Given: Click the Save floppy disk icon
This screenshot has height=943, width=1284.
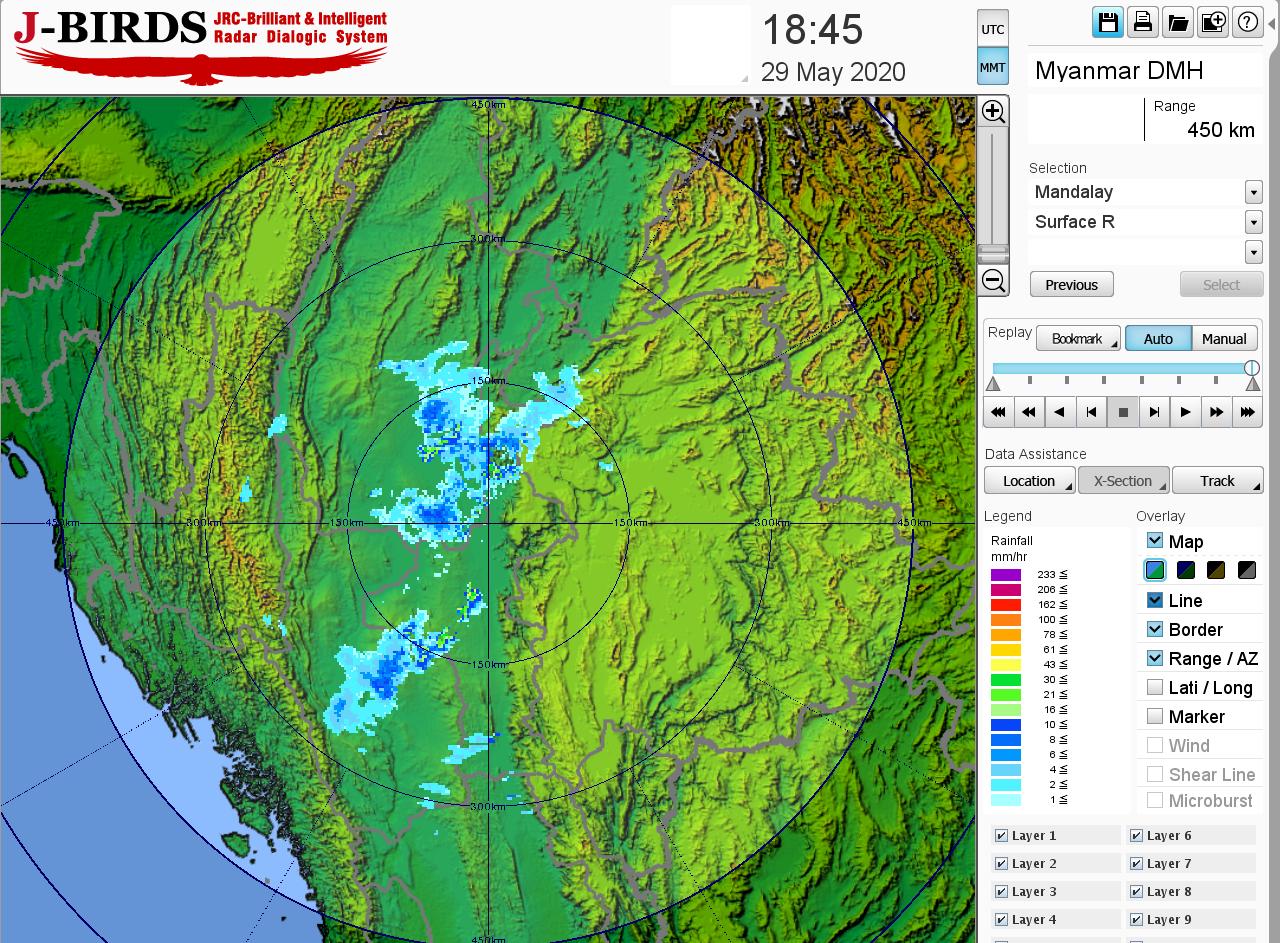Looking at the screenshot, I should (x=1107, y=22).
